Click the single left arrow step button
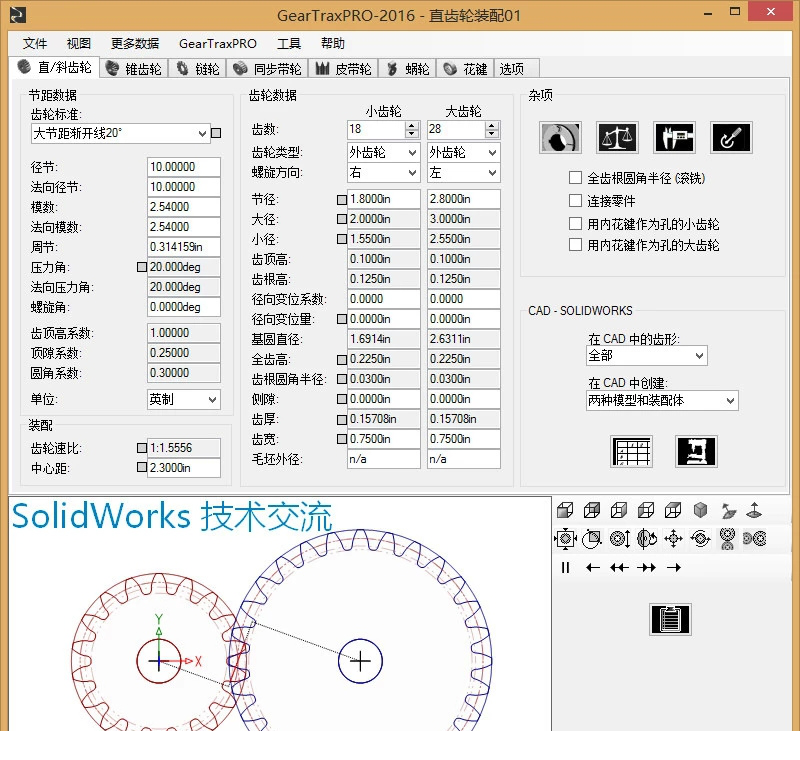The height and width of the screenshot is (760, 800). [592, 567]
